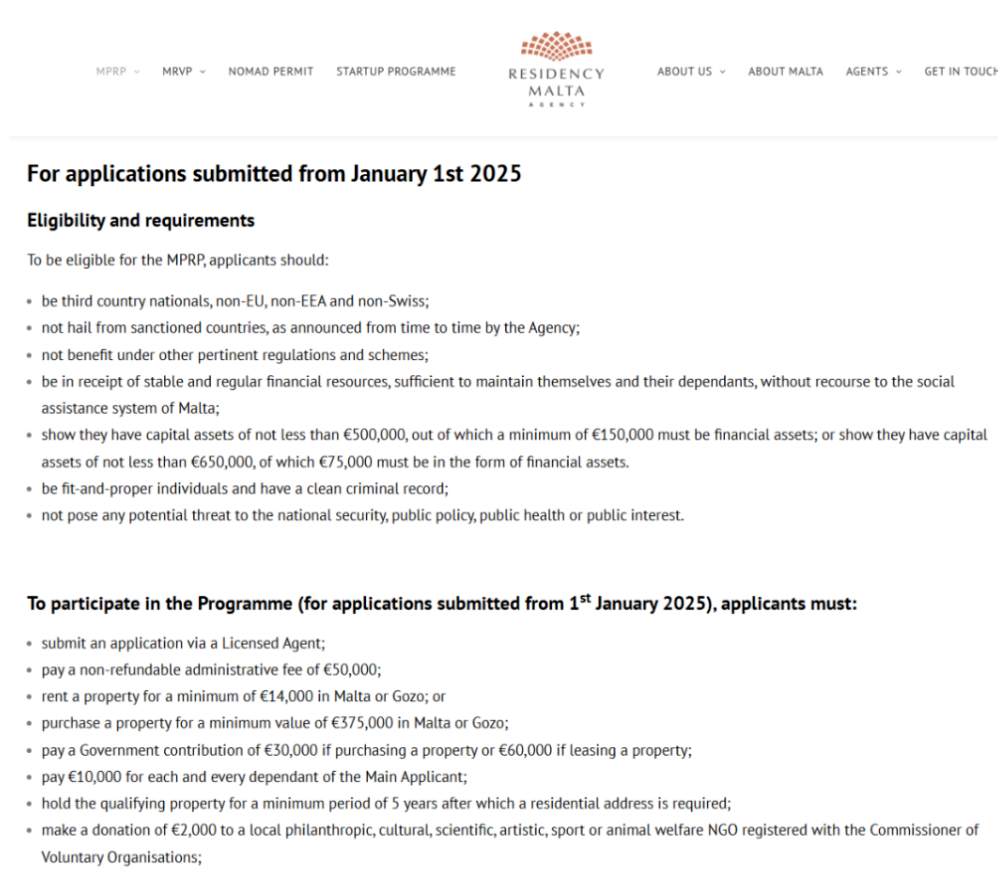
Task: Click the bullet about renting a property for €14,000
Action: 243,697
